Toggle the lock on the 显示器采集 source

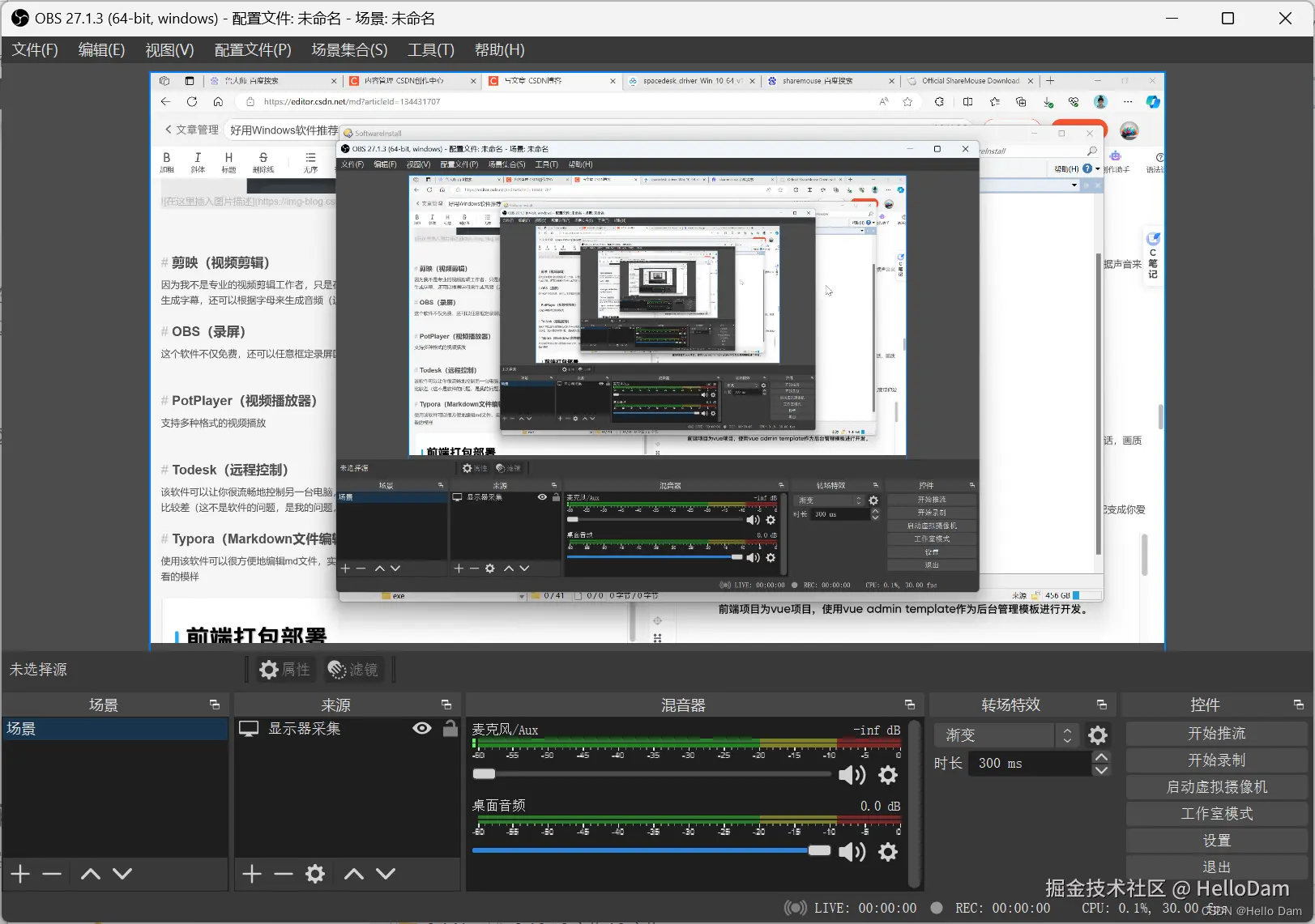pos(450,728)
